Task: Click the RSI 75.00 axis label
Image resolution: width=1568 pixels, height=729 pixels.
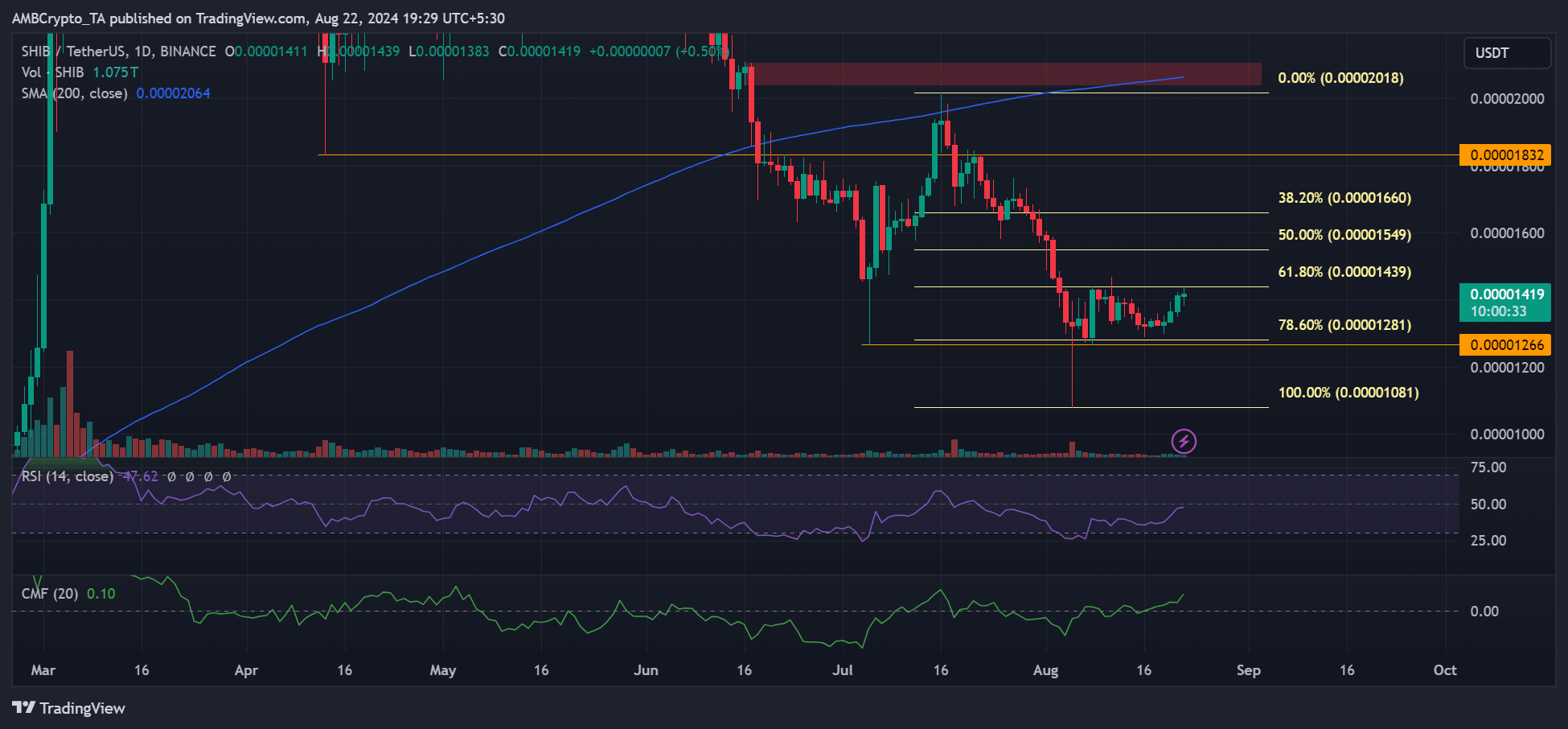Action: (1488, 467)
